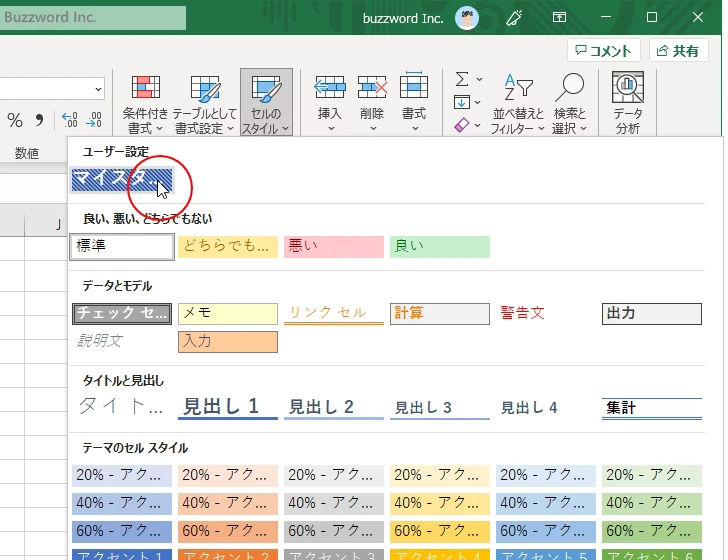This screenshot has height=560, width=728.
Task: Open the Comments (コメント) pane
Action: (x=604, y=50)
